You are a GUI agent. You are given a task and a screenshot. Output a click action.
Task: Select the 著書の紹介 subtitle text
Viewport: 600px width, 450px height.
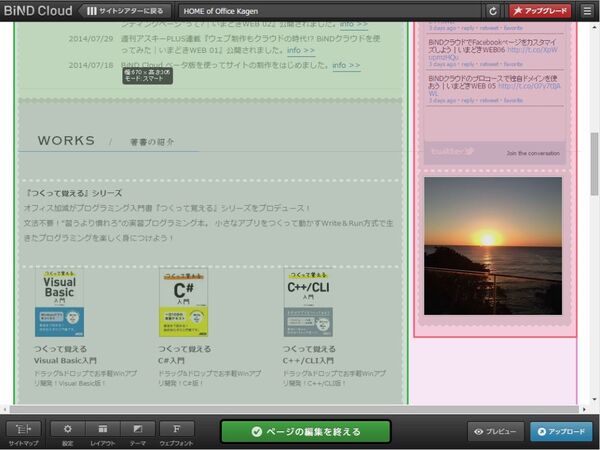(x=152, y=142)
